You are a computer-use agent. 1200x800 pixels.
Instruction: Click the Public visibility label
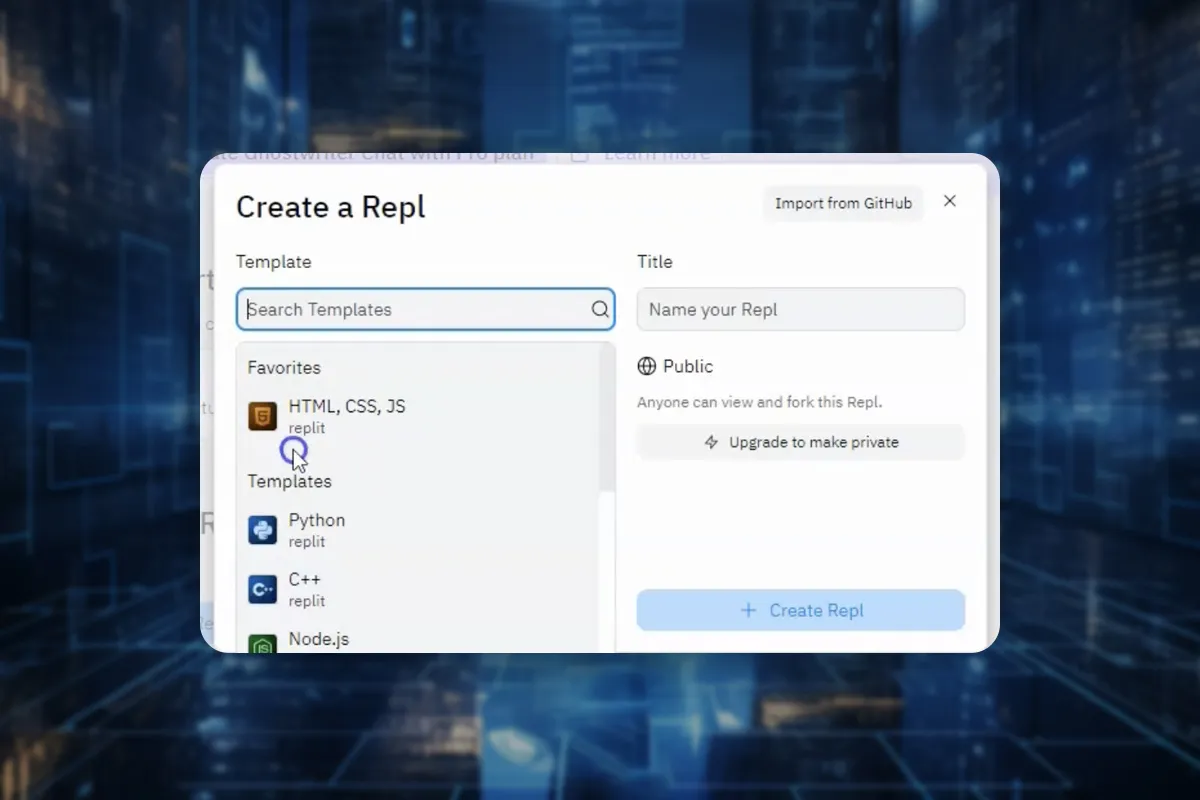(688, 366)
